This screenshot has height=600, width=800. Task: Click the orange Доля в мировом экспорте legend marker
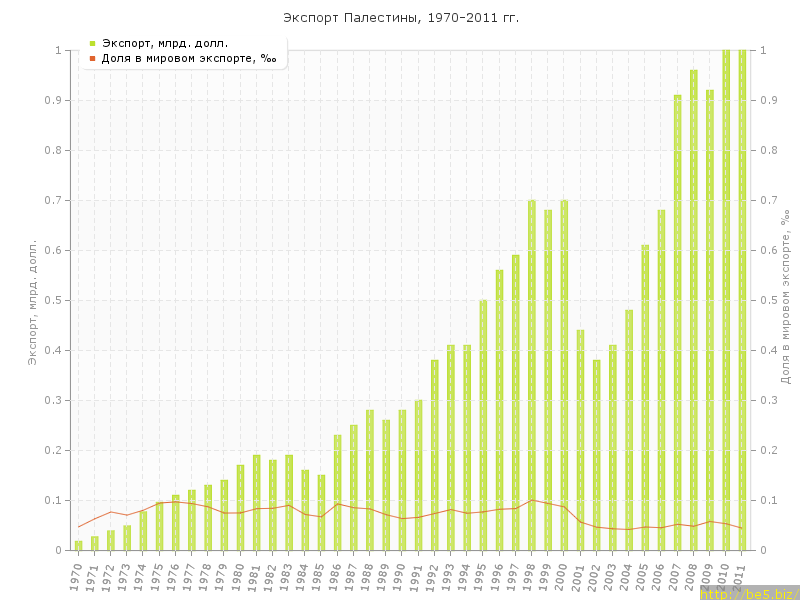pos(92,58)
